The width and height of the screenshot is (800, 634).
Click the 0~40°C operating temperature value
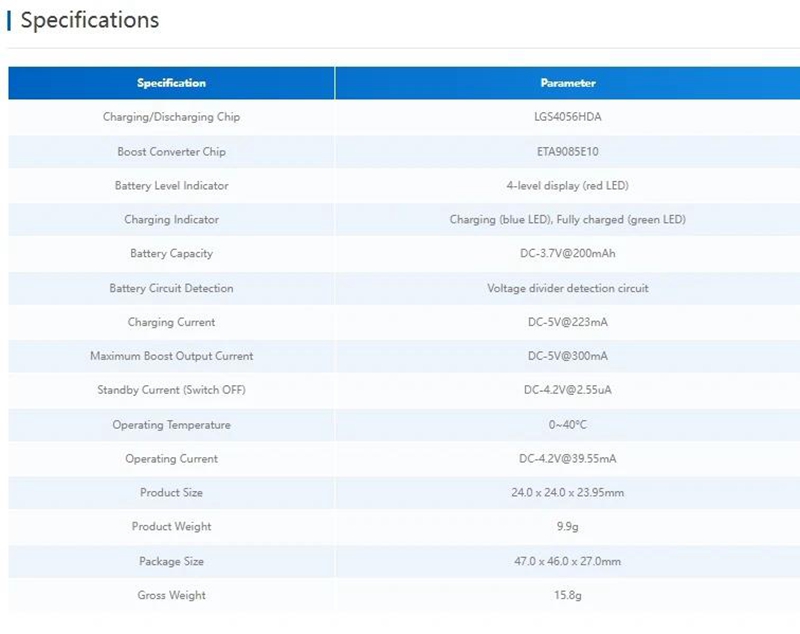pos(567,425)
